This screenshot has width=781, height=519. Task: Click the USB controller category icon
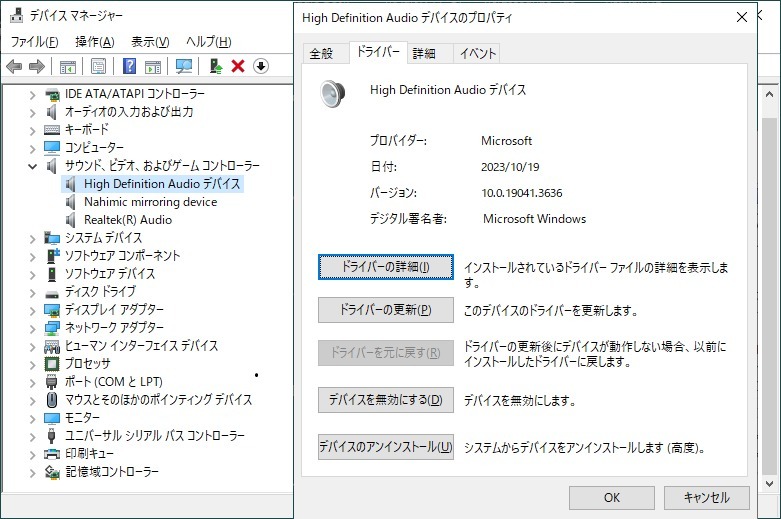51,435
